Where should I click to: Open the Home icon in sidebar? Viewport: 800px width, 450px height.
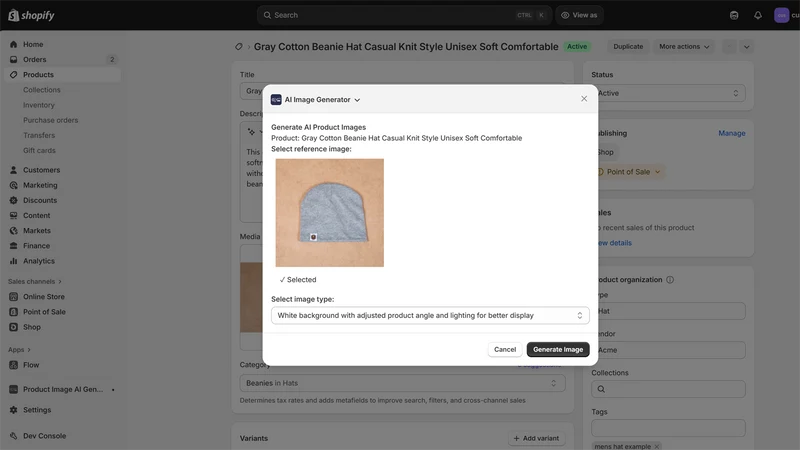14,44
